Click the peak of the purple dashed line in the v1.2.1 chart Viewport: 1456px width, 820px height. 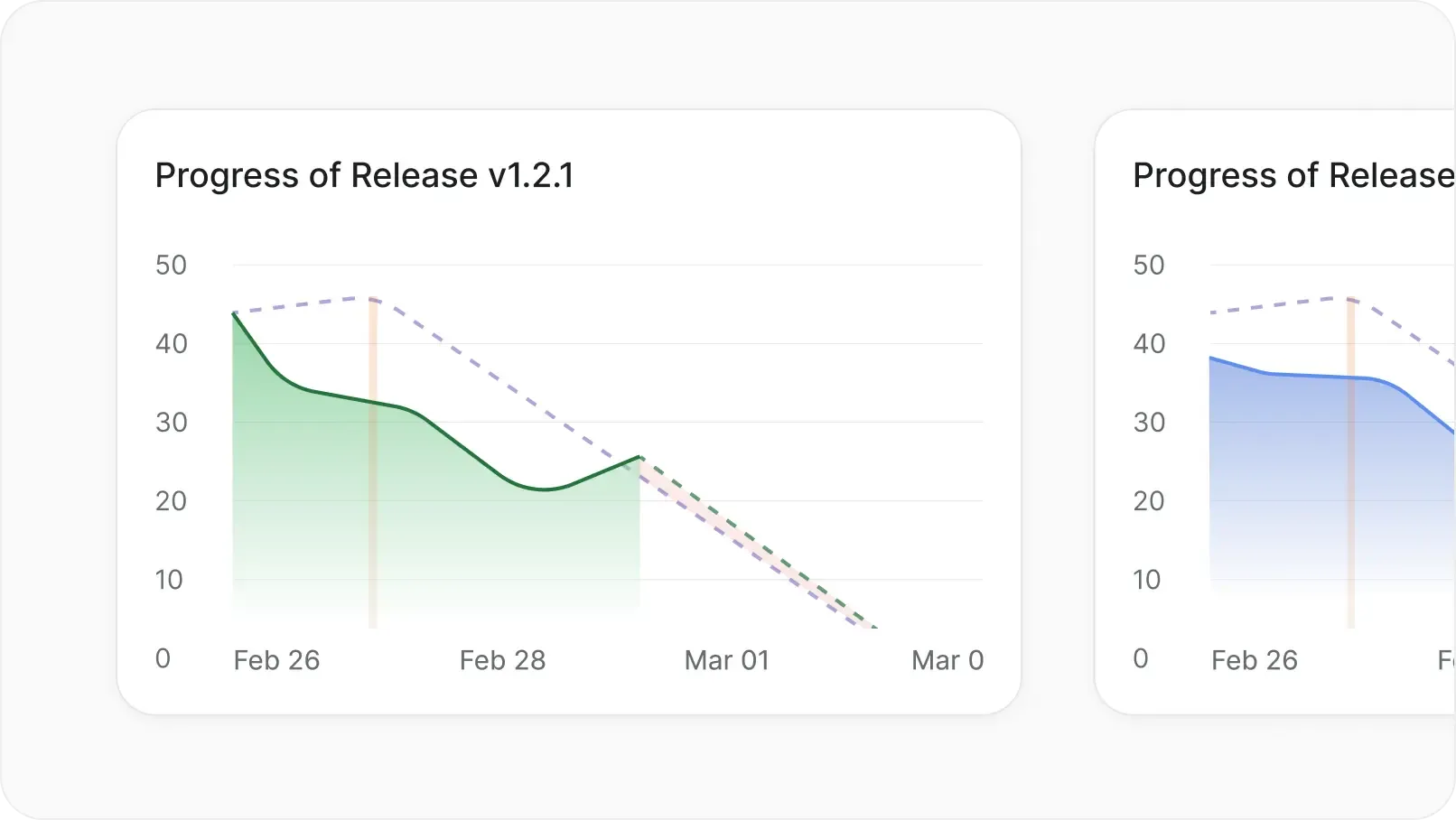pos(372,297)
